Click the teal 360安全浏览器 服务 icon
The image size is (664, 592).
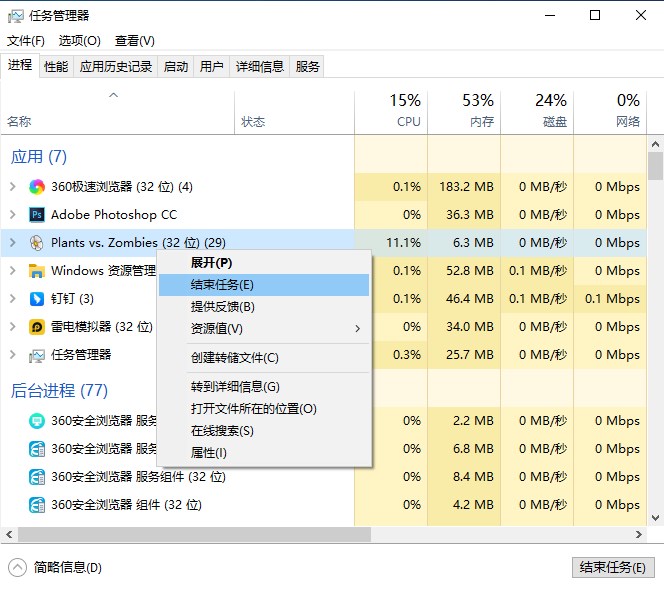(x=37, y=421)
